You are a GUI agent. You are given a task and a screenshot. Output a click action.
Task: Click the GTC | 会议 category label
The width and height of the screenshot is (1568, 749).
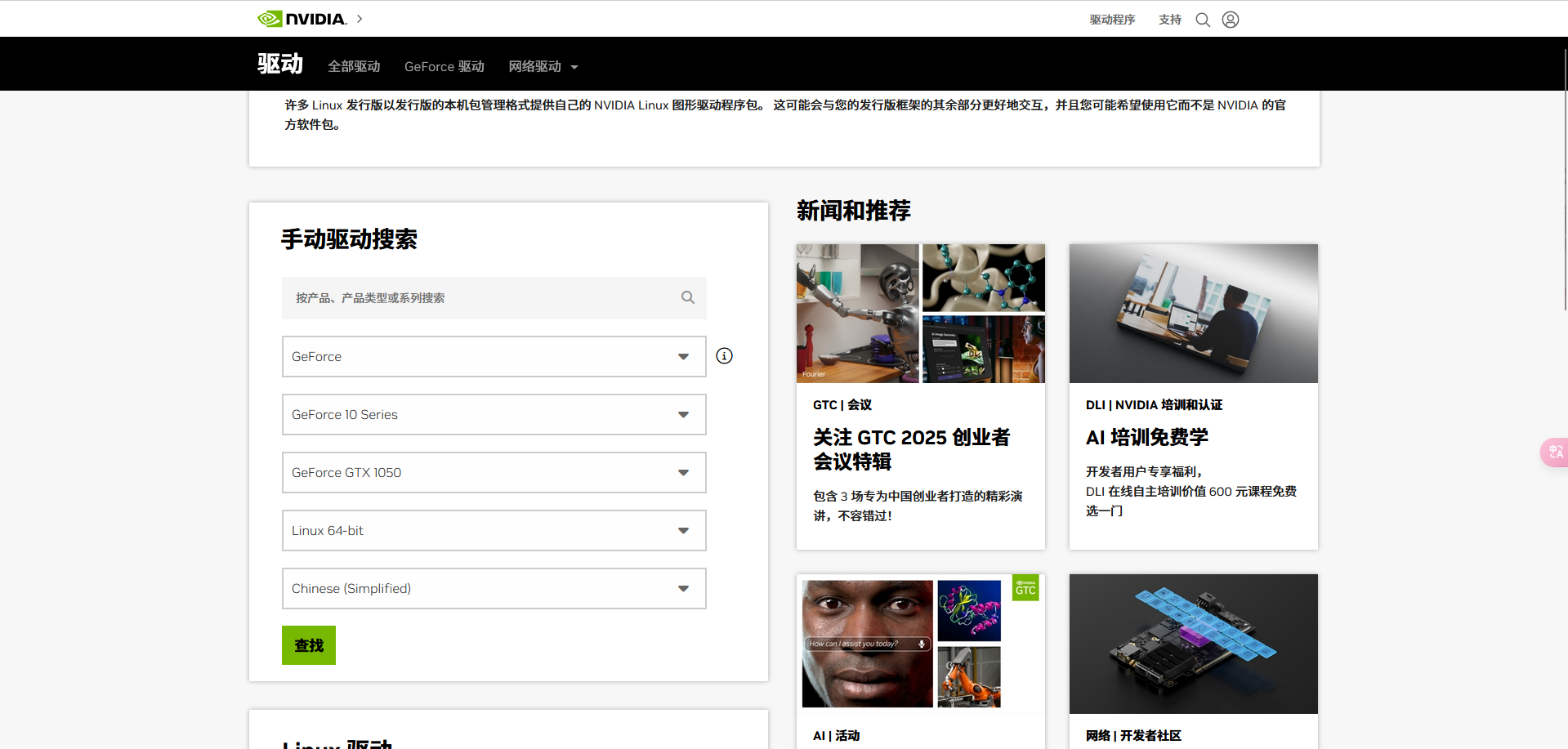pos(842,405)
